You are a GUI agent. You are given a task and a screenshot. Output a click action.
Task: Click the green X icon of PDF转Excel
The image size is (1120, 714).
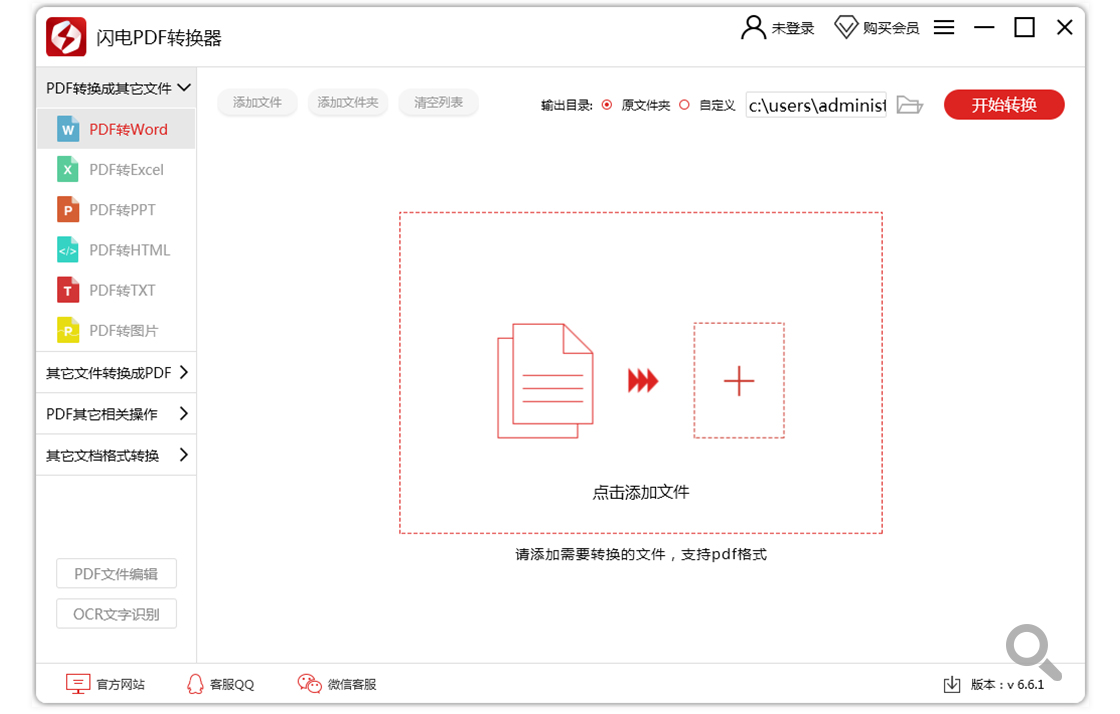click(67, 169)
